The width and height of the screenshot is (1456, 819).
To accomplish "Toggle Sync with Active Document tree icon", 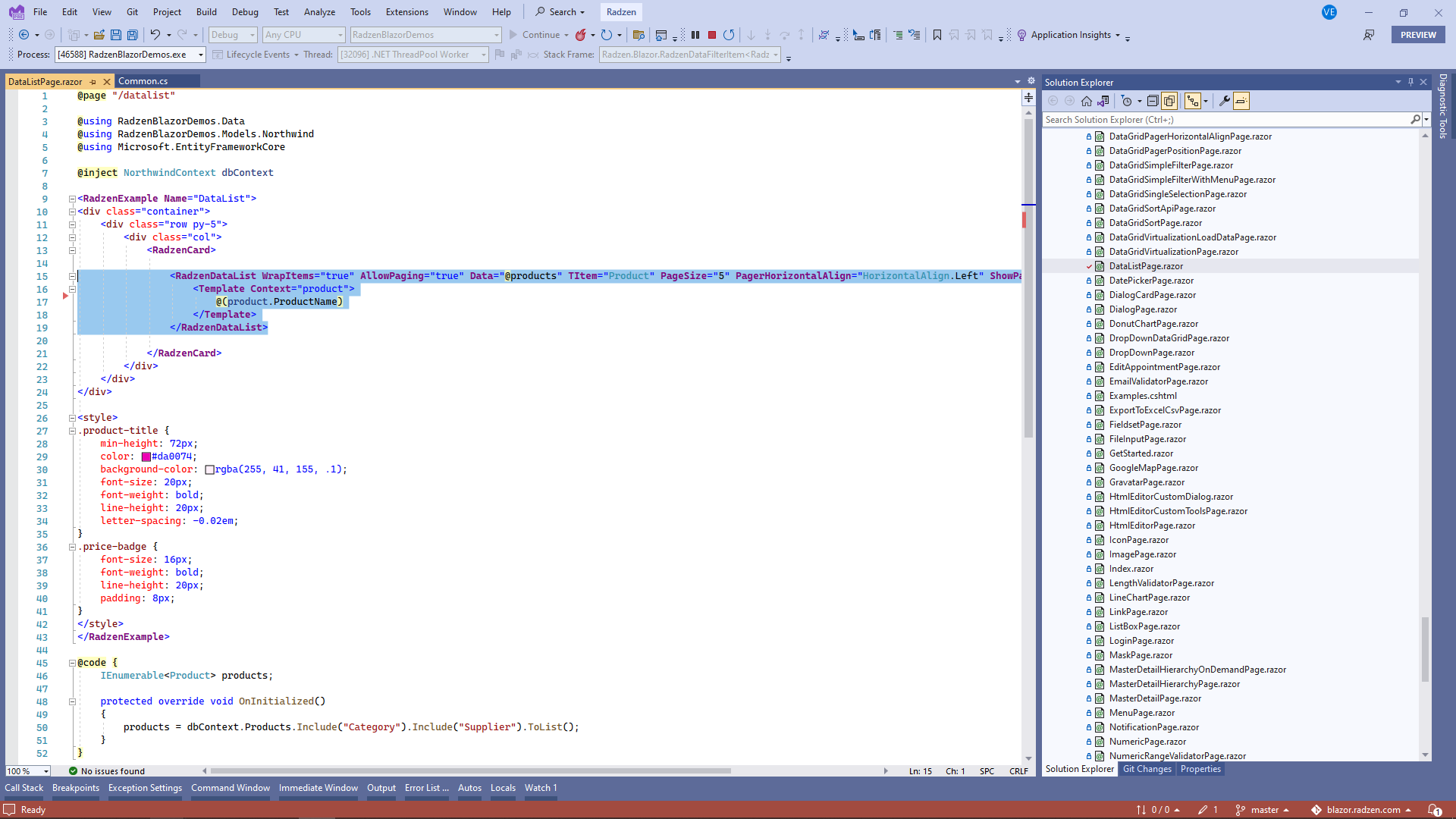I will (x=1193, y=101).
